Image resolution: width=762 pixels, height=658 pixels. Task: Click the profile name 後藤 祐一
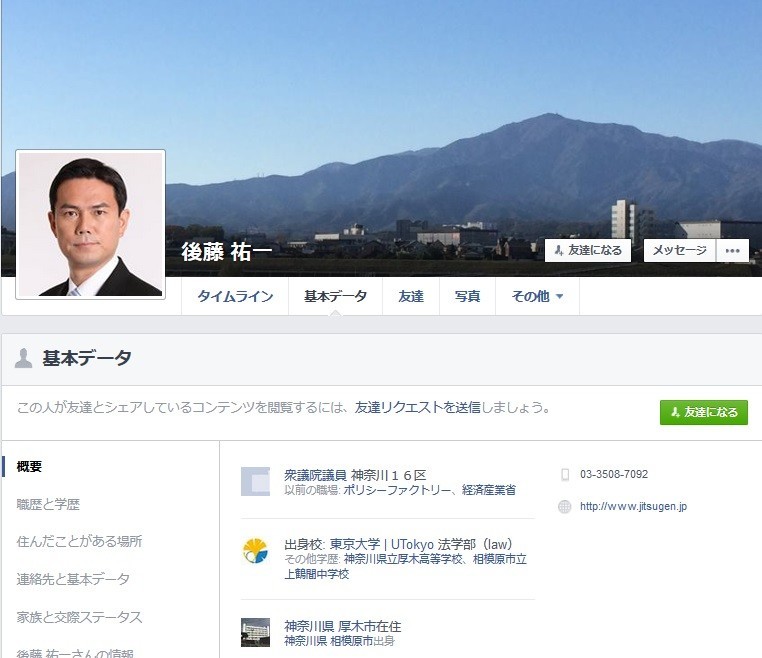(x=227, y=252)
